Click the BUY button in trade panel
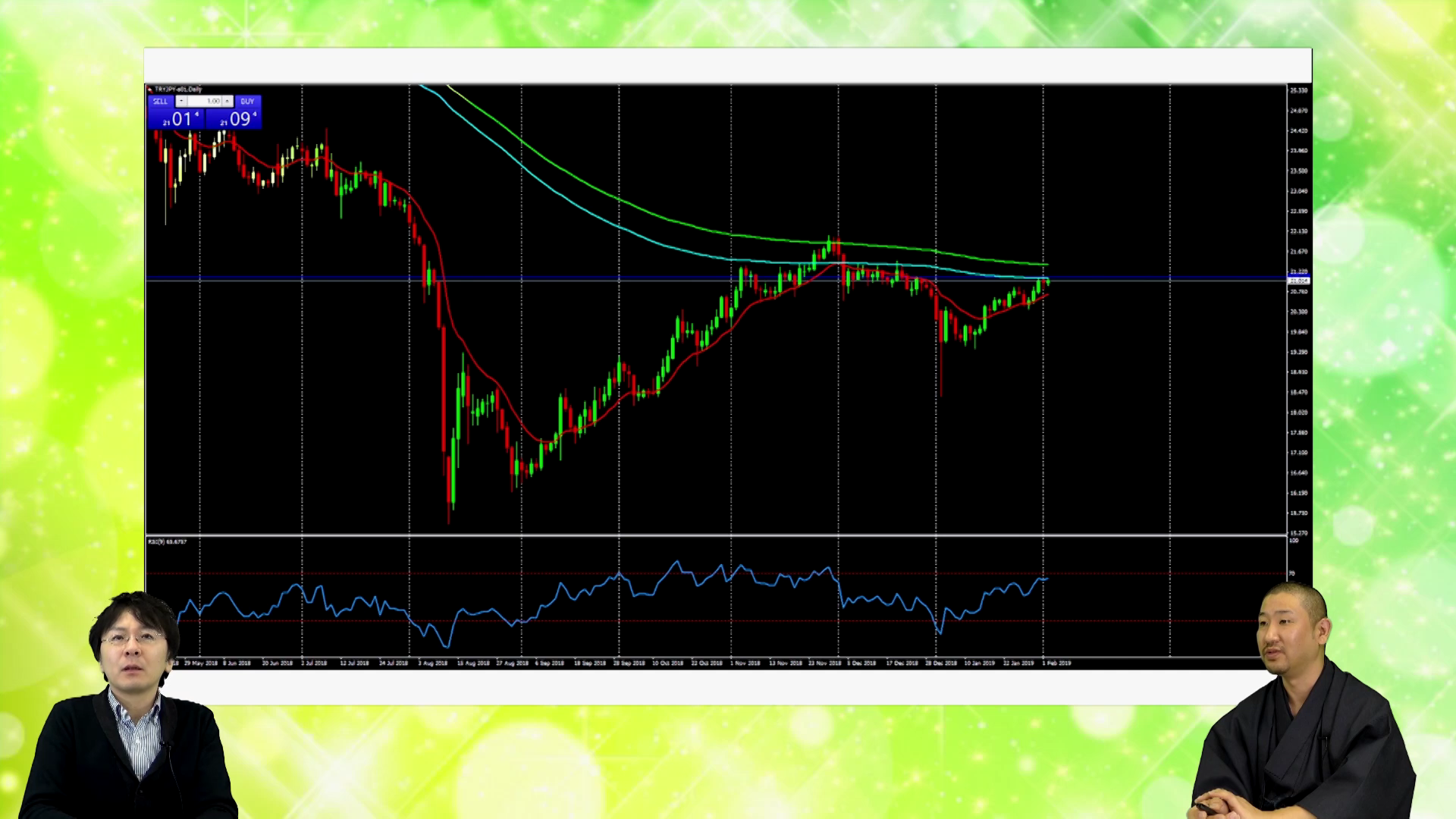 247,101
